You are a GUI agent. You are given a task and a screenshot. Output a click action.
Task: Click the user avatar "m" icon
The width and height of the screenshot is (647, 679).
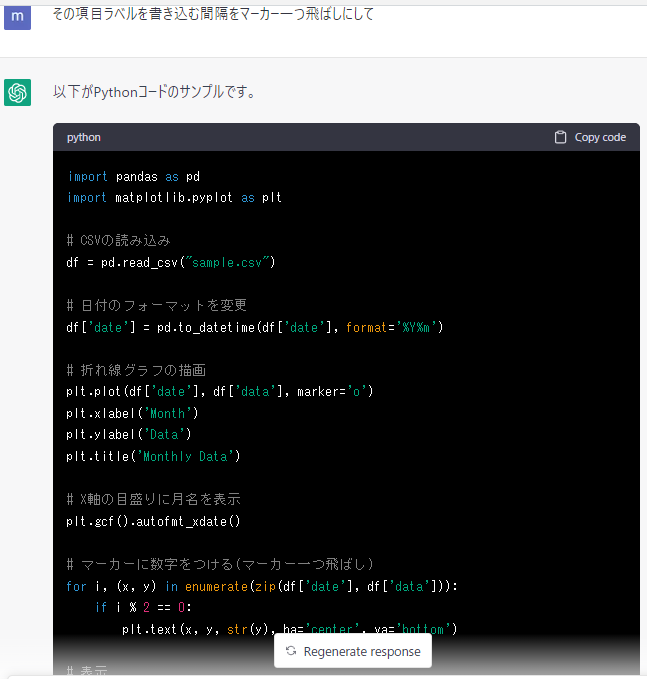pos(17,16)
